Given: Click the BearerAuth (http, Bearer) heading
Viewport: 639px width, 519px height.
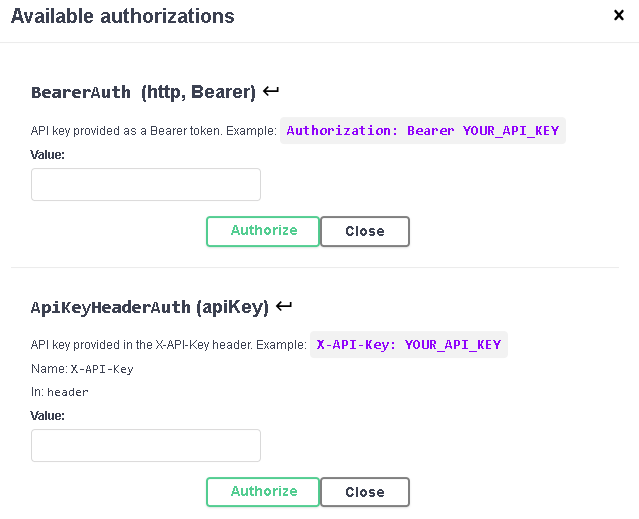Looking at the screenshot, I should 143,92.
